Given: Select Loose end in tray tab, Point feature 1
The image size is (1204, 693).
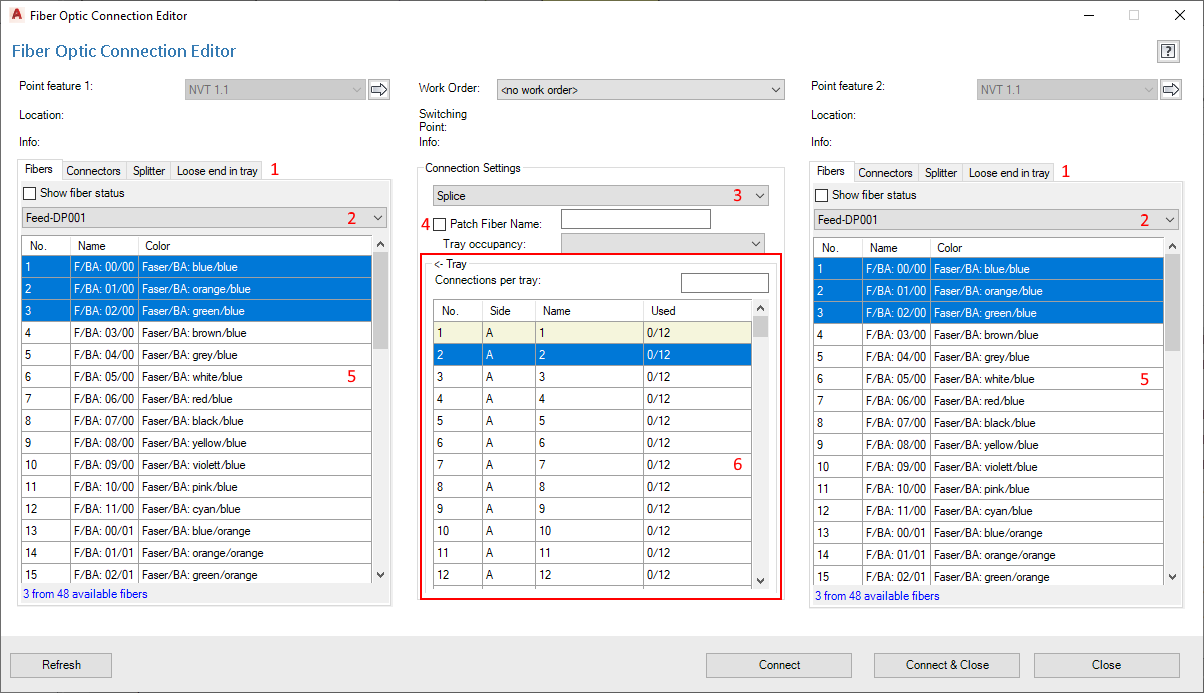Looking at the screenshot, I should coord(217,171).
